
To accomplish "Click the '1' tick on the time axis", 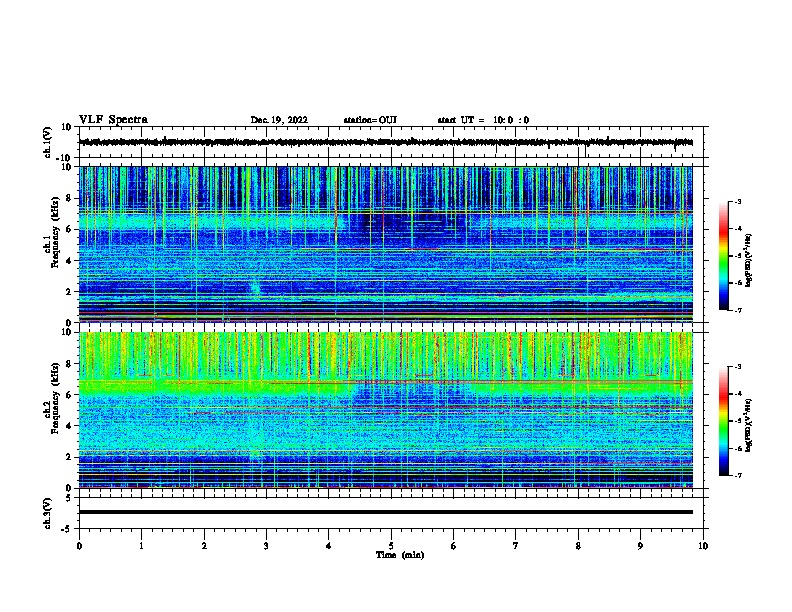I will tap(141, 546).
